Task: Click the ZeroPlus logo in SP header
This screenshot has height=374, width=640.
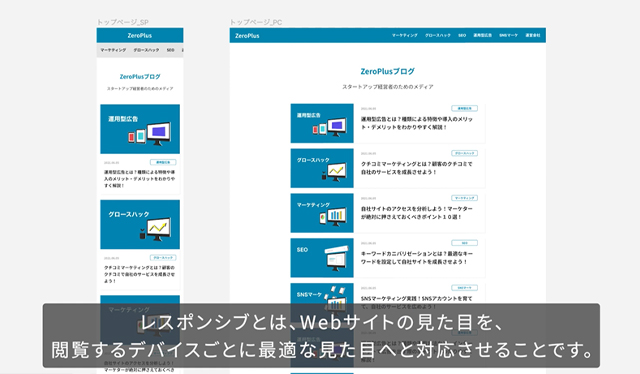Action: [140, 36]
